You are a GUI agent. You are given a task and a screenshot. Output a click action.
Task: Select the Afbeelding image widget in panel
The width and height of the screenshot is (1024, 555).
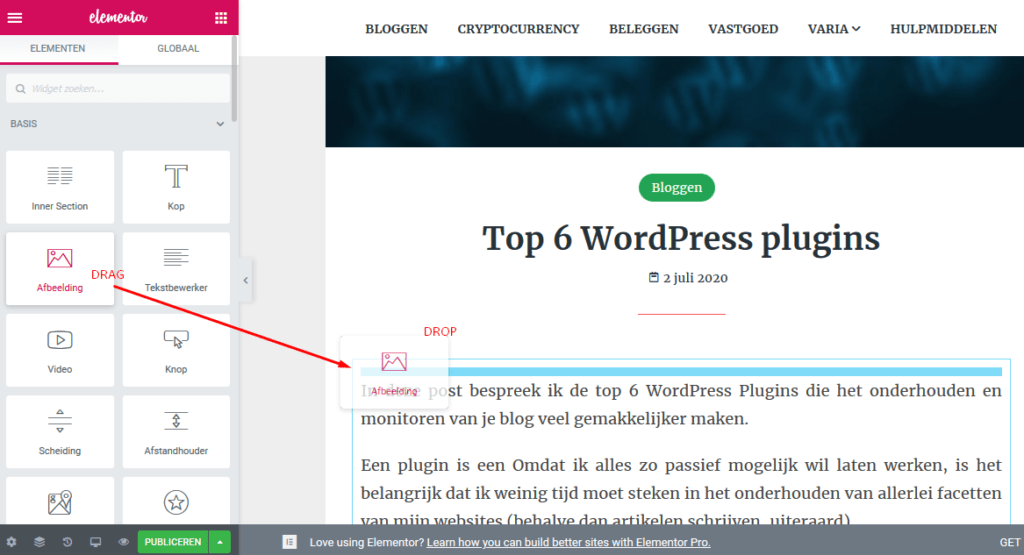(x=60, y=269)
